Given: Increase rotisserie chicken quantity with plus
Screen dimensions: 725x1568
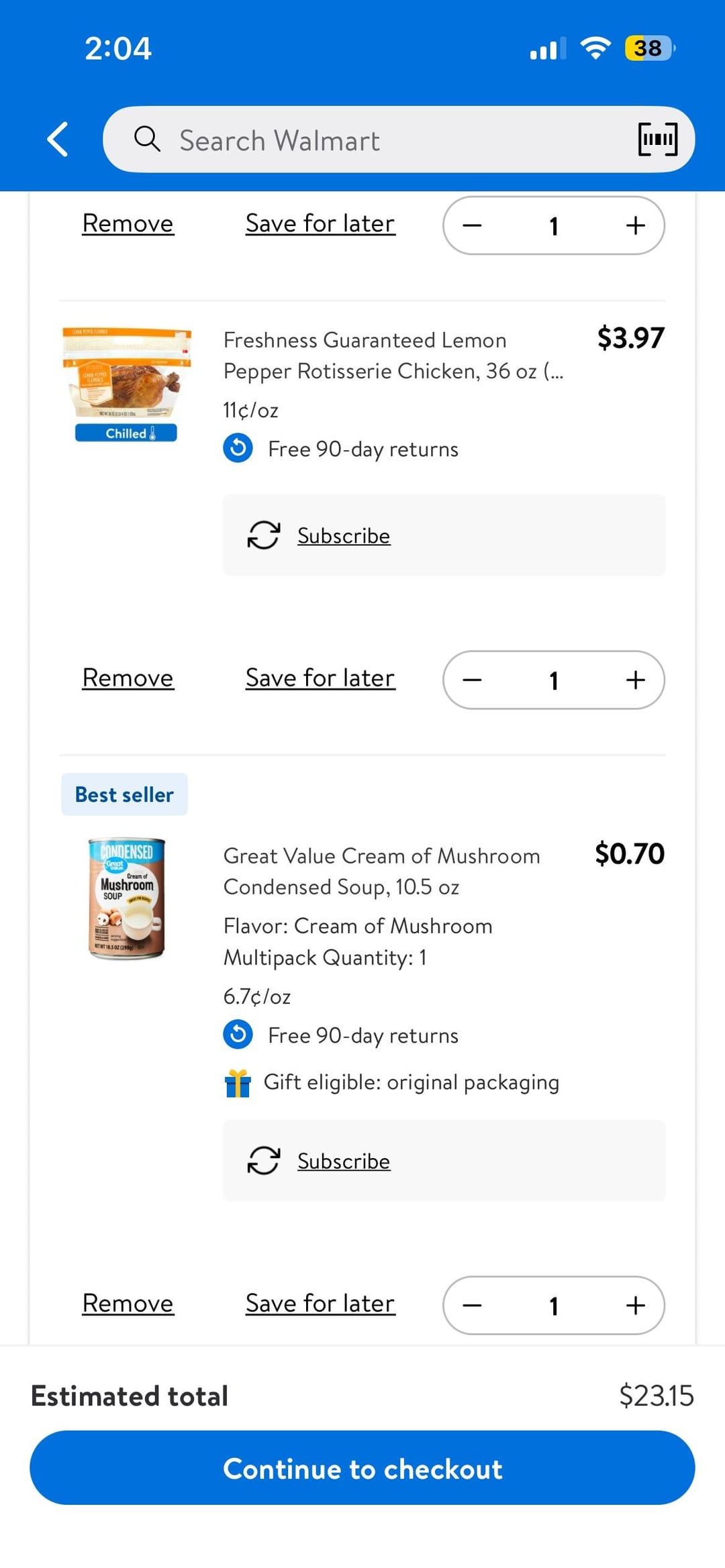Looking at the screenshot, I should tap(635, 680).
